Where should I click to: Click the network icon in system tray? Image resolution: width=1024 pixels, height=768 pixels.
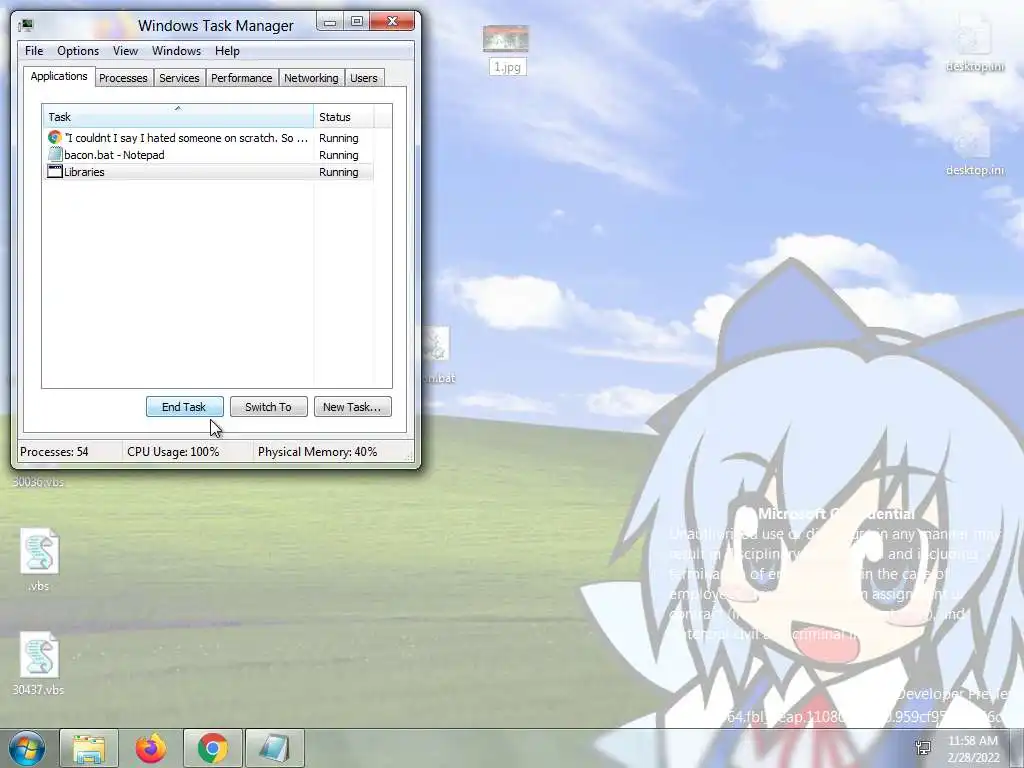click(x=923, y=747)
